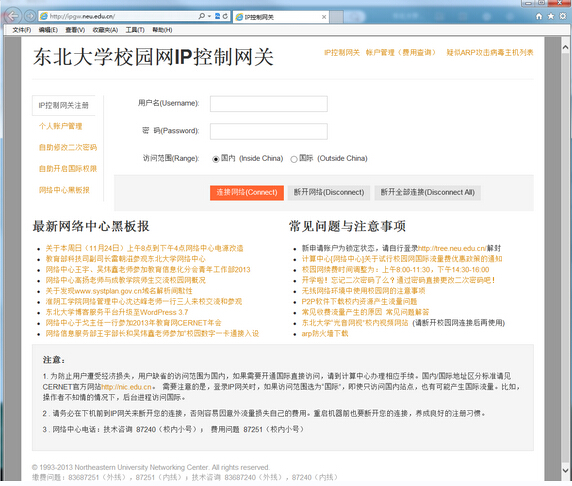Viewport: 572px width, 486px height.
Task: Click the 常见问题与注意事项 heading
Action: click(x=347, y=226)
